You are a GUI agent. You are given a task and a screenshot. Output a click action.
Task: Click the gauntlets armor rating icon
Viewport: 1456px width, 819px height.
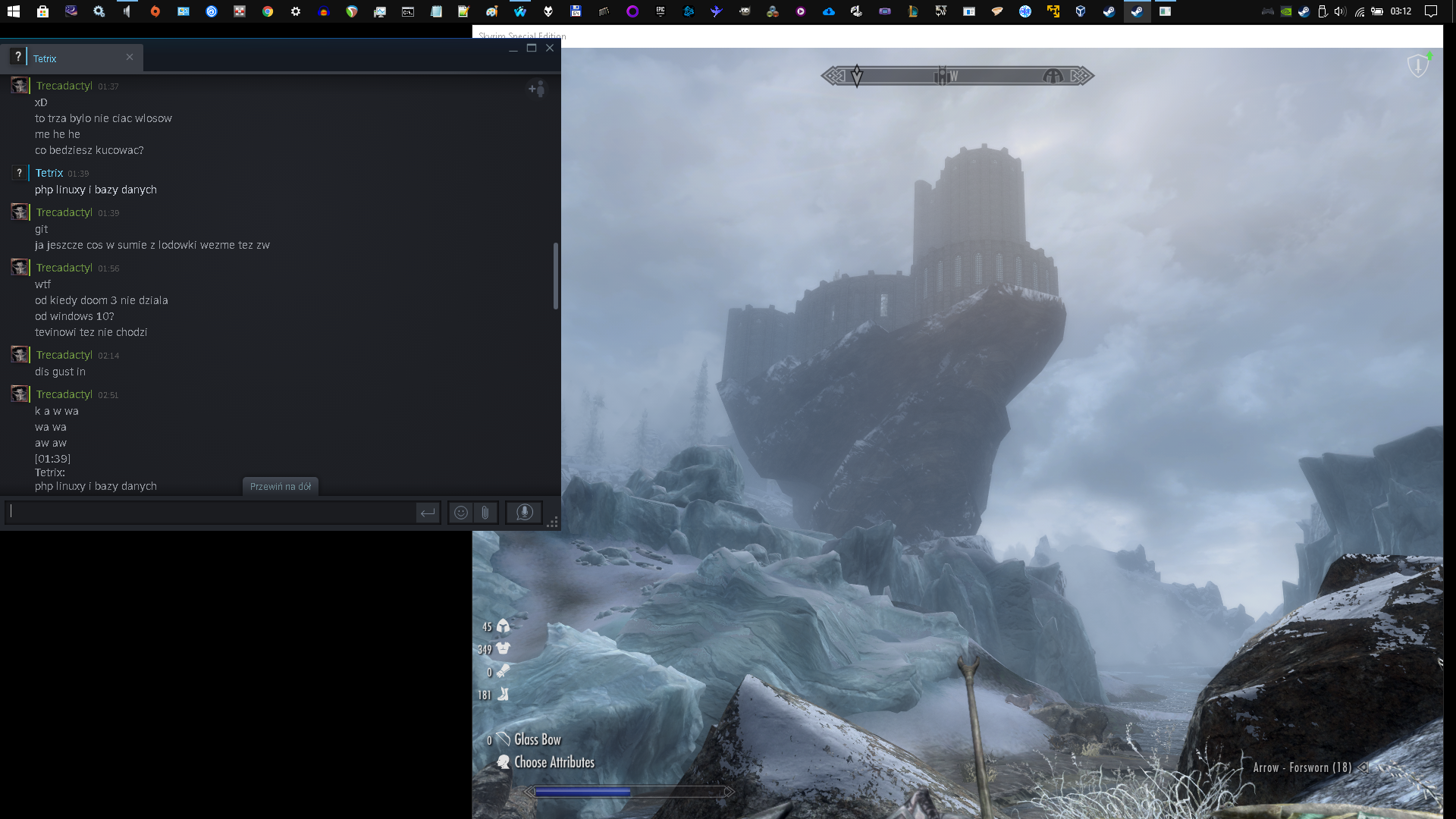pyautogui.click(x=503, y=671)
